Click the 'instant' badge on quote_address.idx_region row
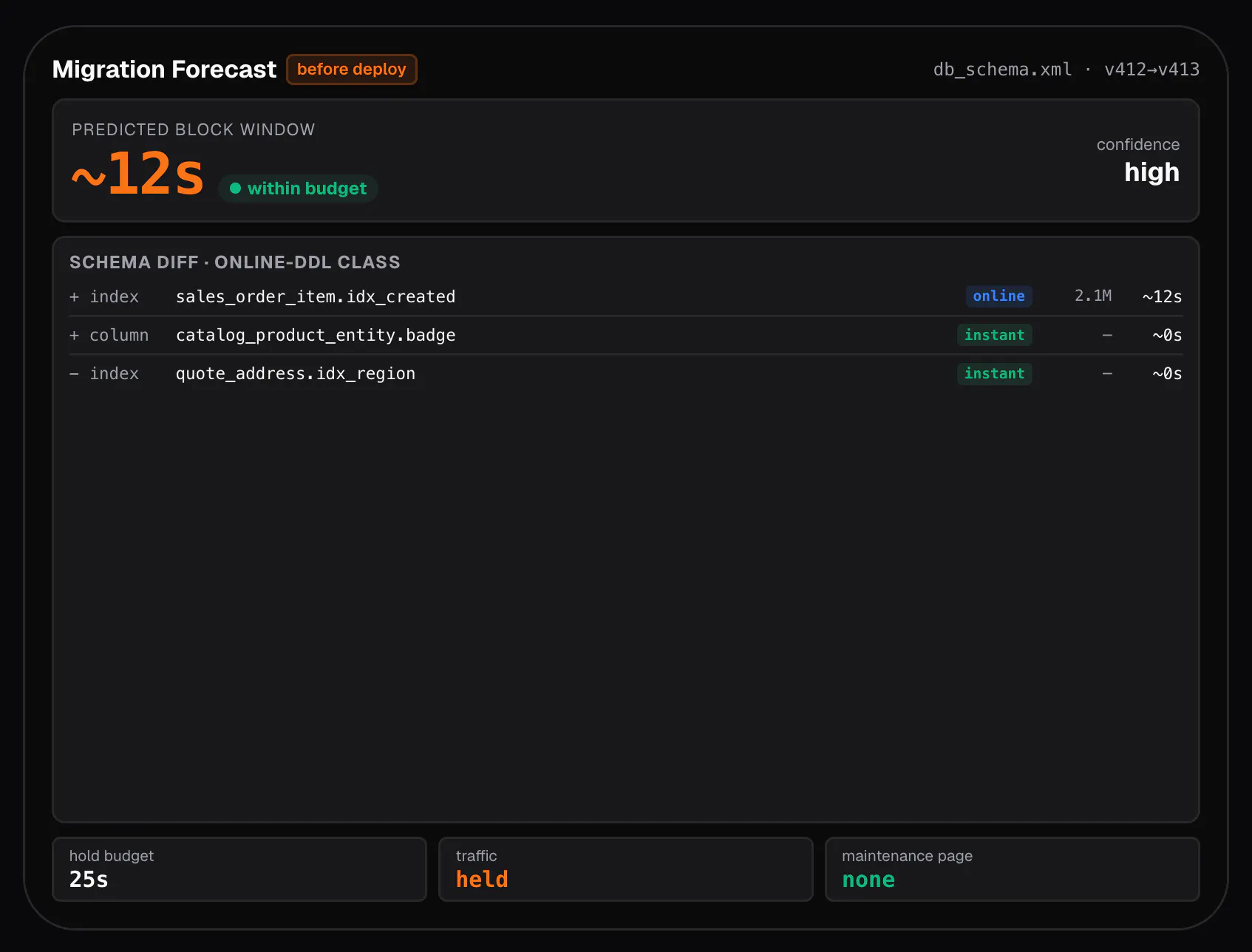This screenshot has height=952, width=1252. [x=994, y=373]
